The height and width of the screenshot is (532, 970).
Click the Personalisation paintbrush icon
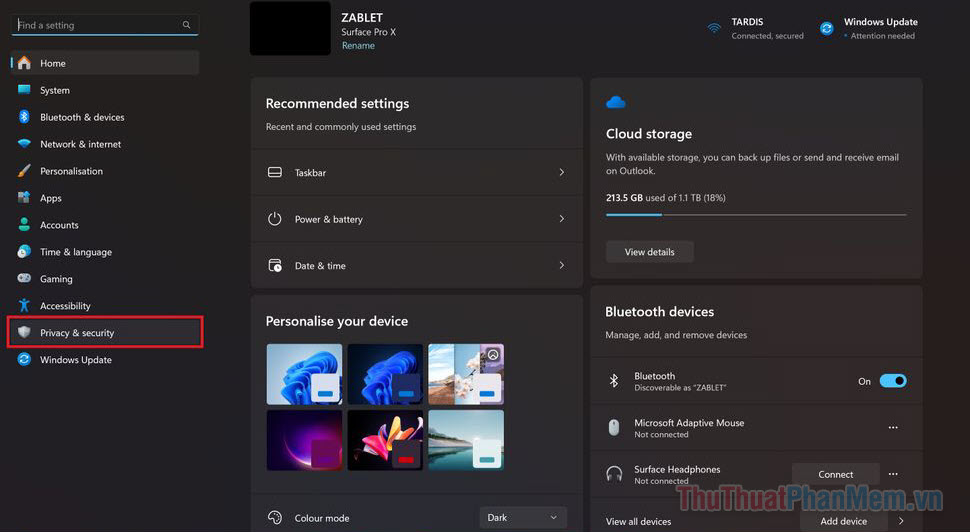point(24,171)
